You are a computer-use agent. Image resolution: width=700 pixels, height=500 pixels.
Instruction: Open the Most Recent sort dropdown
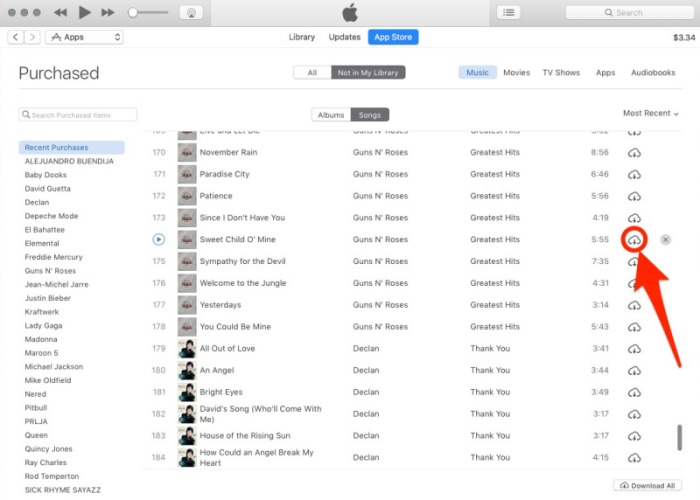(650, 113)
